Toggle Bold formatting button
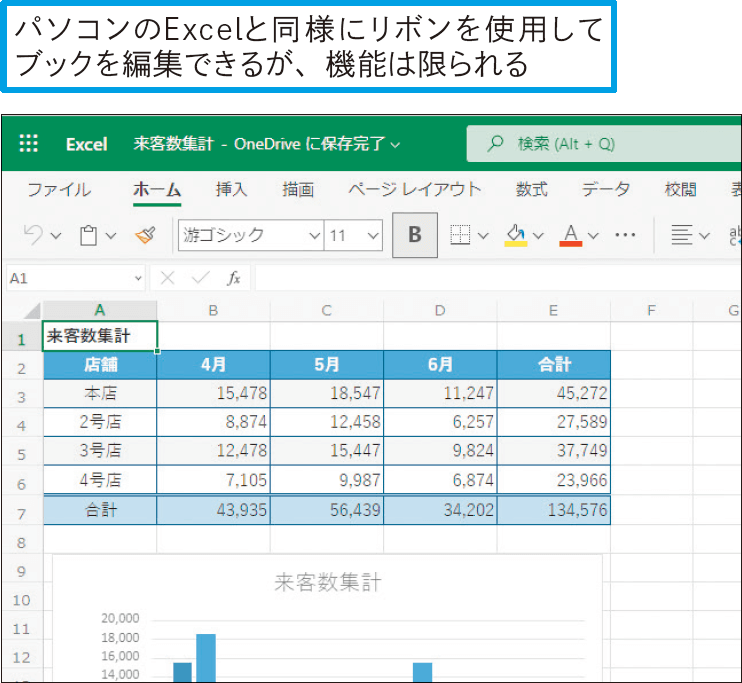 click(x=415, y=235)
